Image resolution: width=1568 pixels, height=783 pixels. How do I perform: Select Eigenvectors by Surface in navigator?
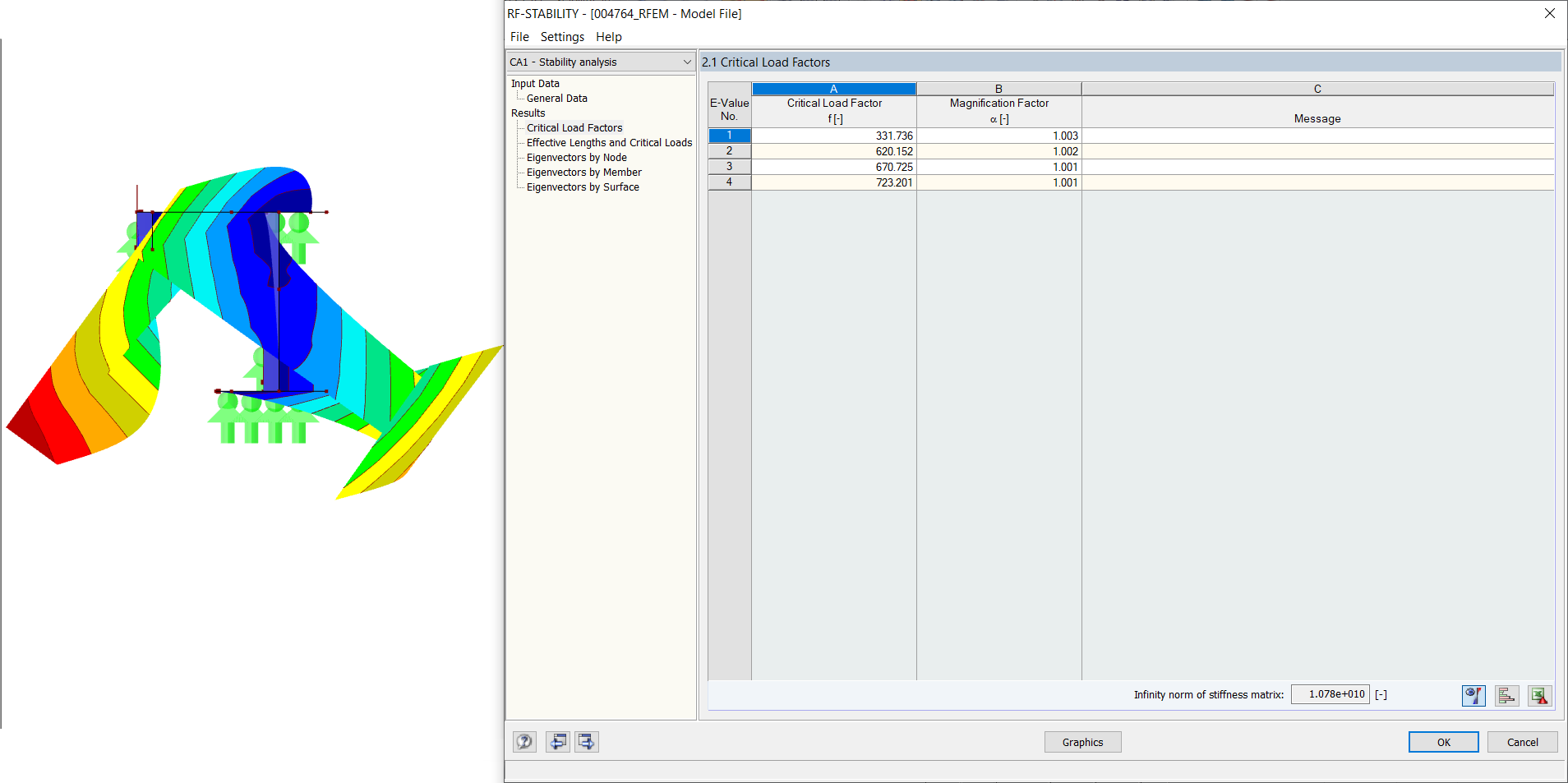pyautogui.click(x=583, y=187)
